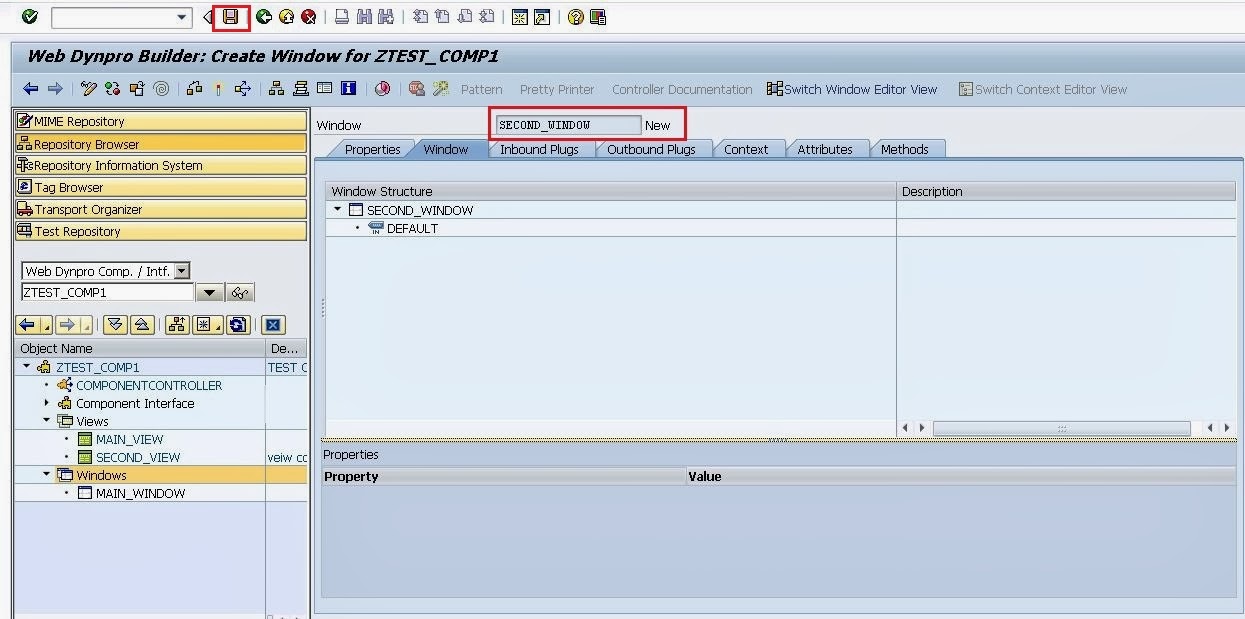This screenshot has height=619, width=1245.
Task: Open the Transport Organizer button
Action: [161, 209]
